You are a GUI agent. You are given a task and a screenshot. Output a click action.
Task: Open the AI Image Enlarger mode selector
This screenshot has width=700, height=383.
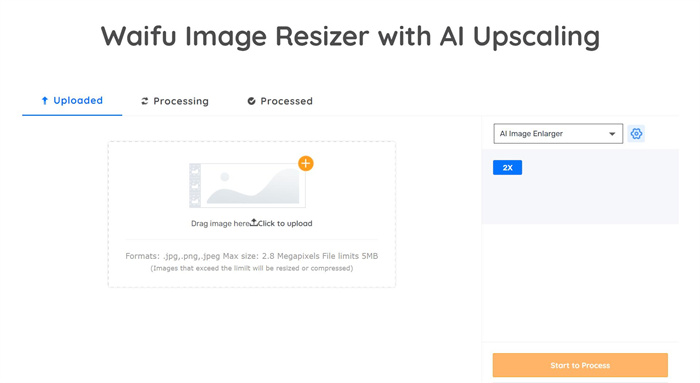point(558,133)
